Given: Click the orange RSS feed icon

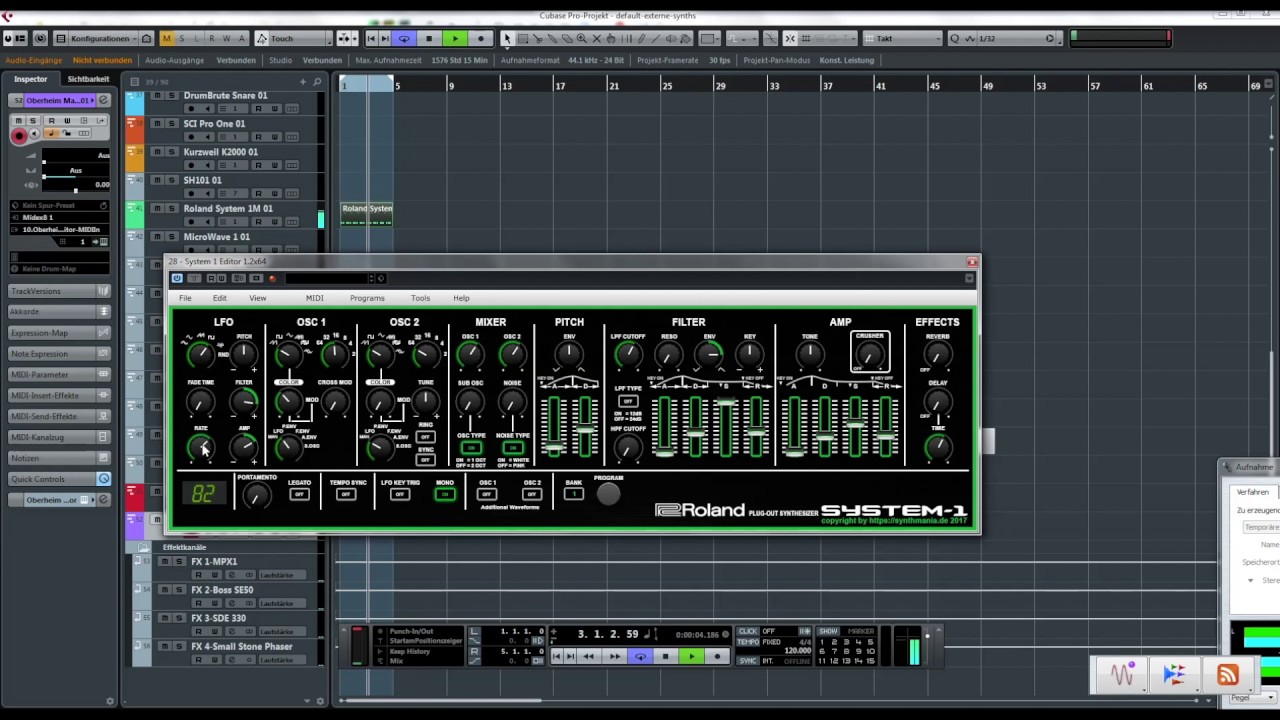Looking at the screenshot, I should click(x=1227, y=675).
